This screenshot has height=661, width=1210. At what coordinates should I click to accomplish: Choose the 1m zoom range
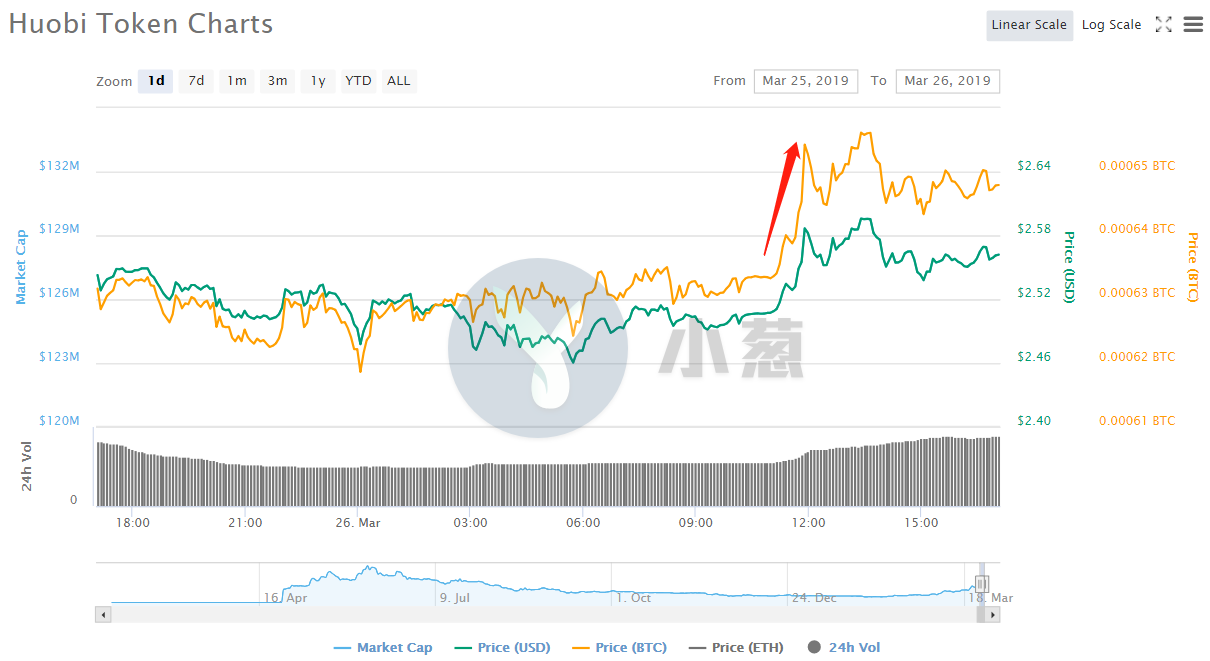237,81
